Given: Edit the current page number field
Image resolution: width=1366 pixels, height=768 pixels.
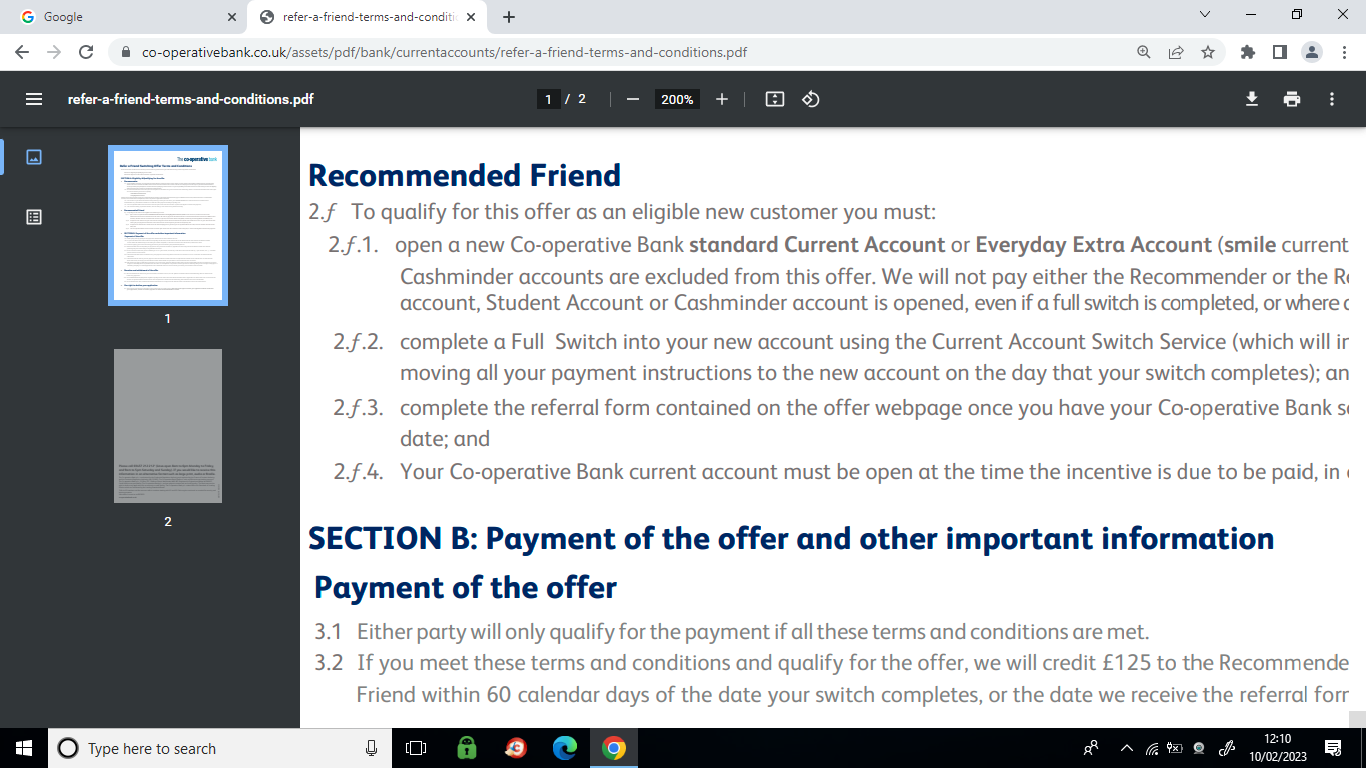Looking at the screenshot, I should tap(548, 99).
